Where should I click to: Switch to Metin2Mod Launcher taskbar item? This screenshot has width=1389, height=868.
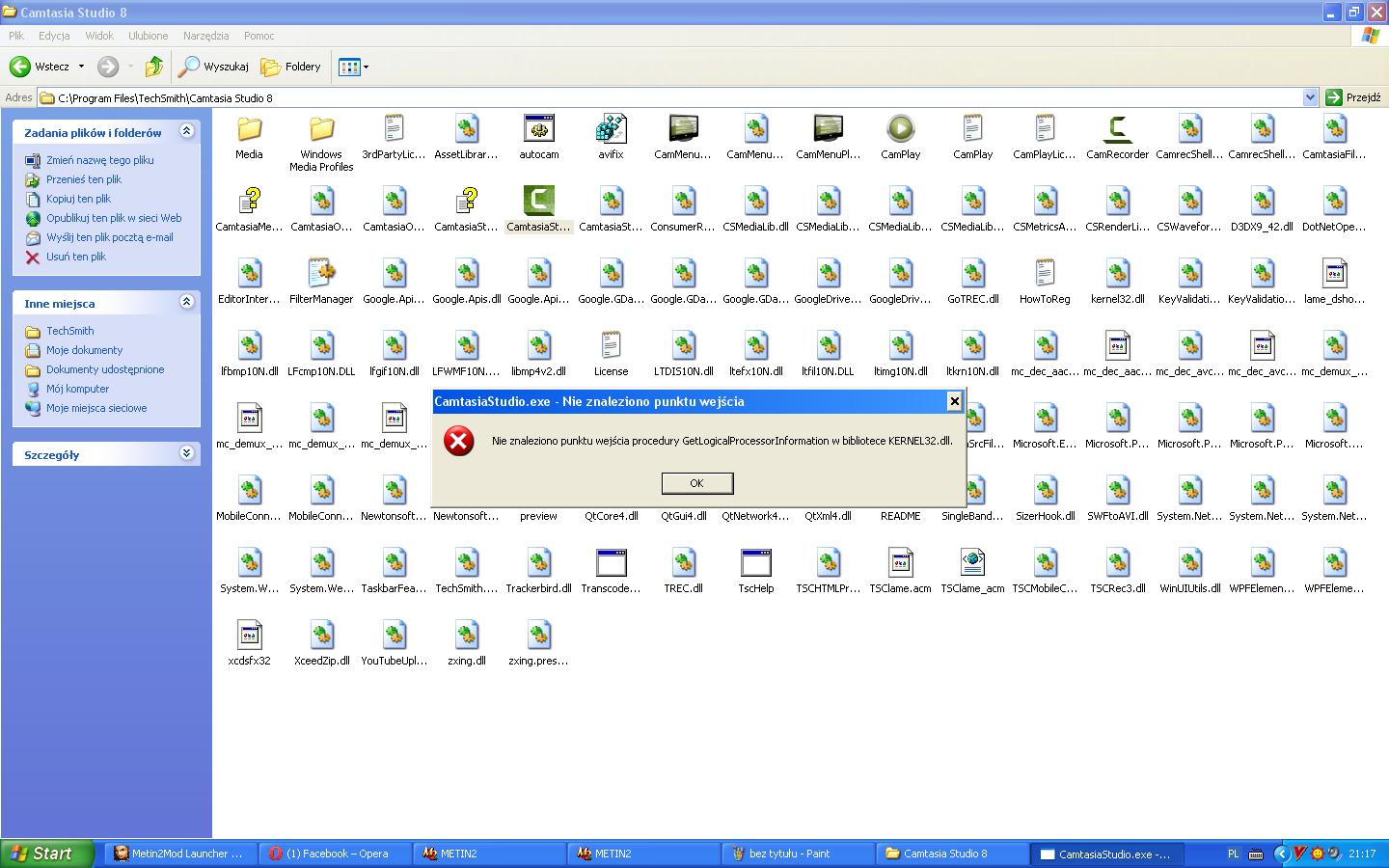pyautogui.click(x=180, y=854)
